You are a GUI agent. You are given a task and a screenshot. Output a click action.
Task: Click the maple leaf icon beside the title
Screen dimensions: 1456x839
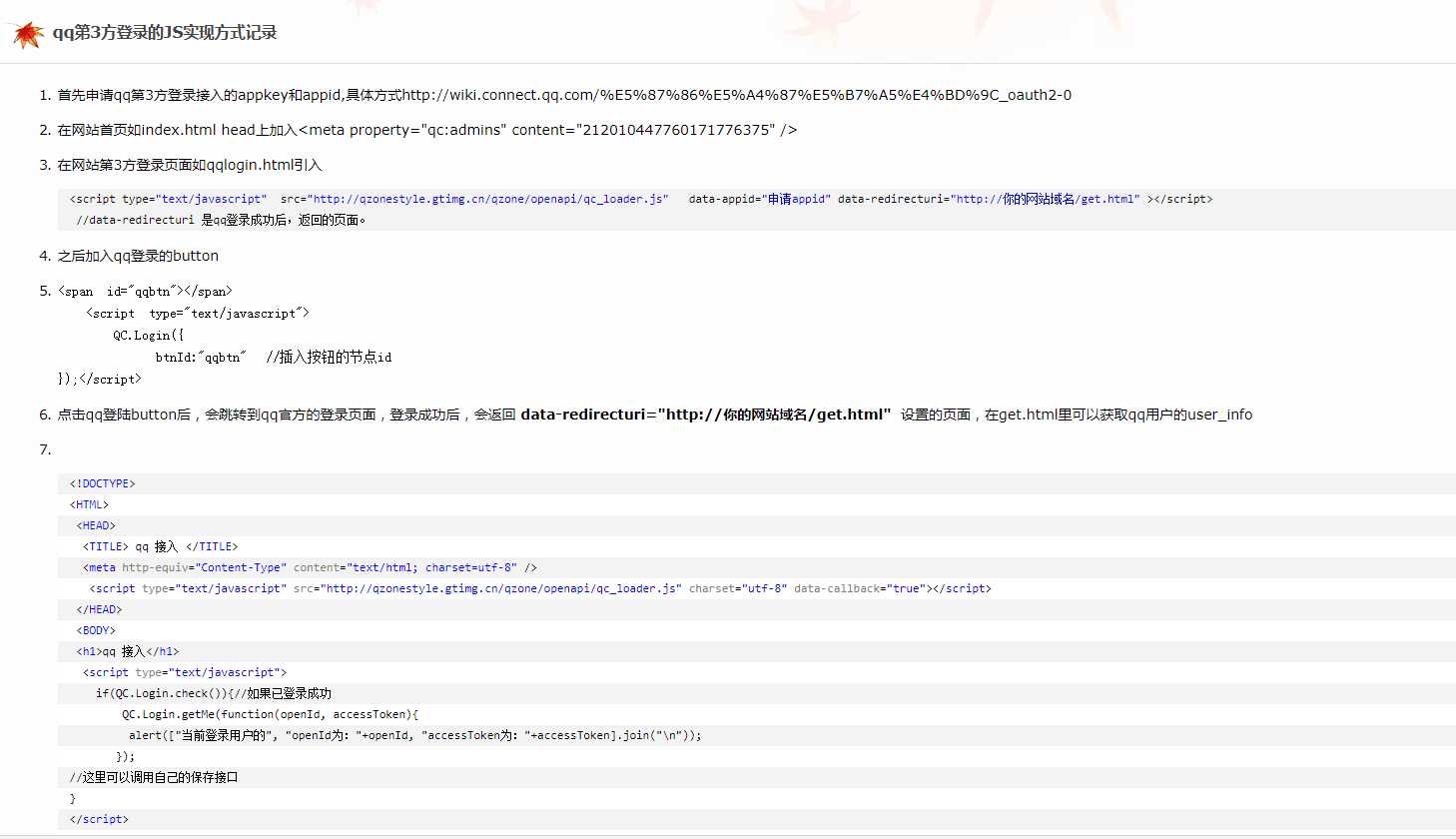click(x=27, y=34)
